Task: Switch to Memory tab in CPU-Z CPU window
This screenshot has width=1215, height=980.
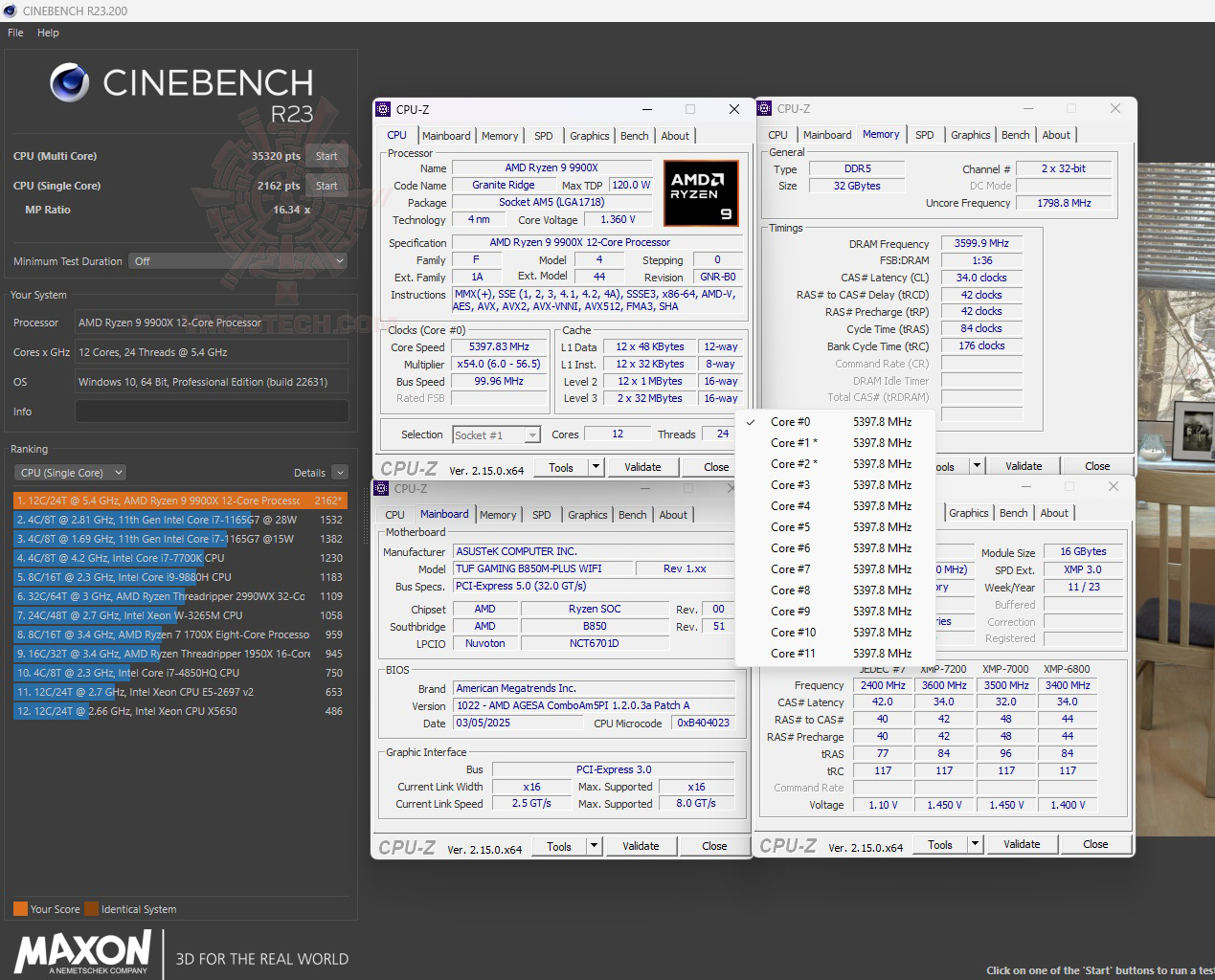Action: (500, 136)
